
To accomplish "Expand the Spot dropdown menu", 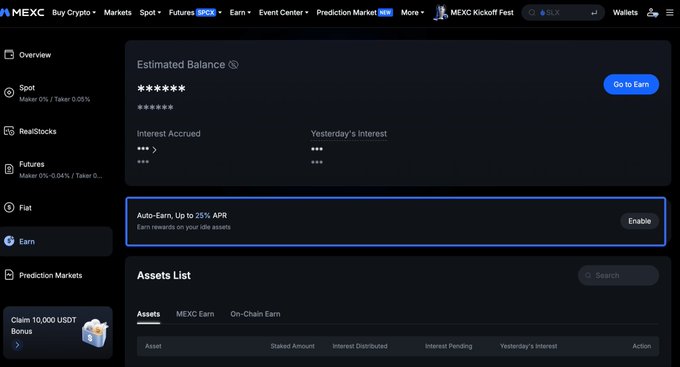I will (x=150, y=13).
